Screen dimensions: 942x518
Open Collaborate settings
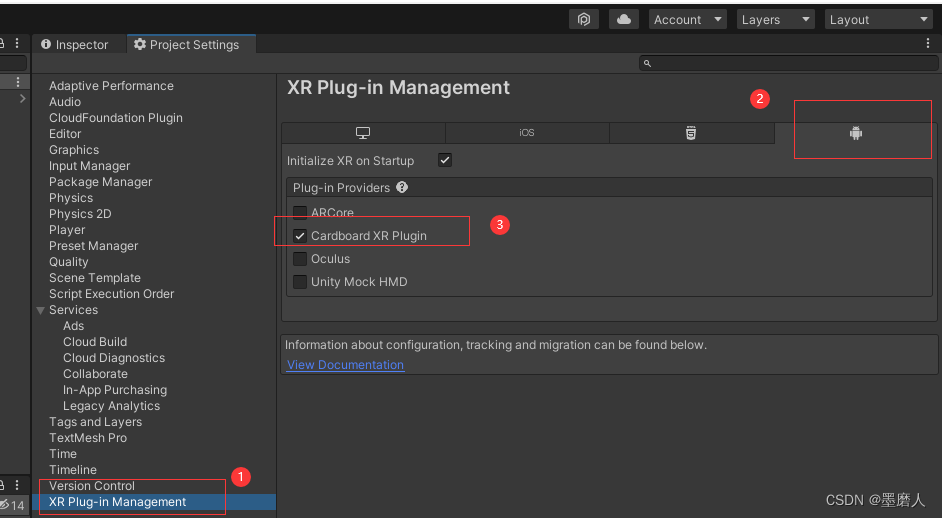(95, 374)
